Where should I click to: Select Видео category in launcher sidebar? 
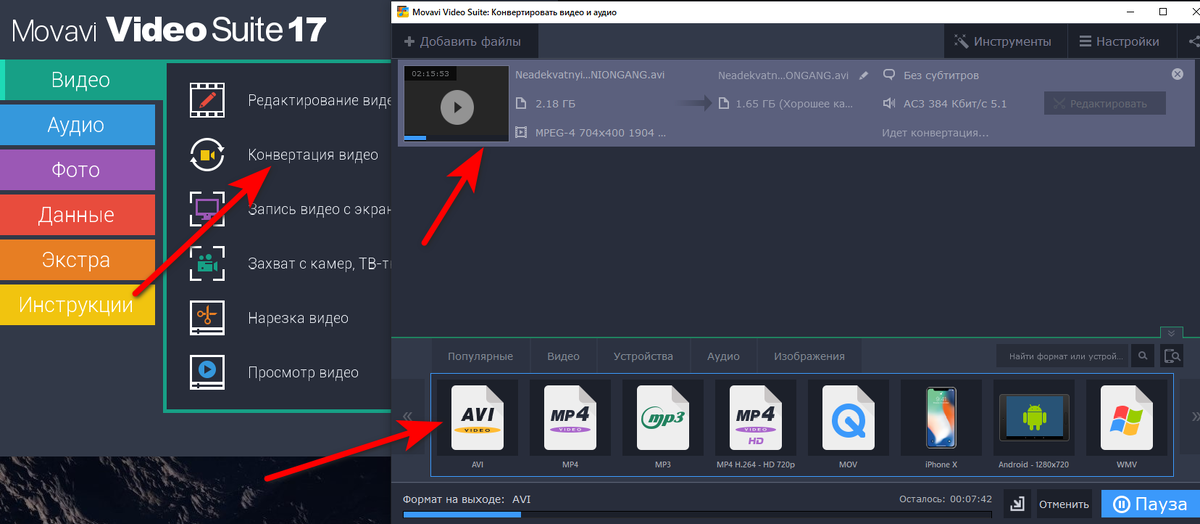point(81,80)
